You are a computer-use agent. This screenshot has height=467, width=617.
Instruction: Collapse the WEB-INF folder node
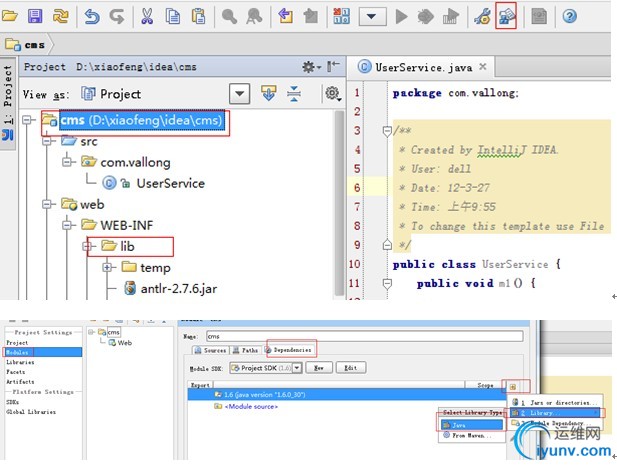pos(67,225)
